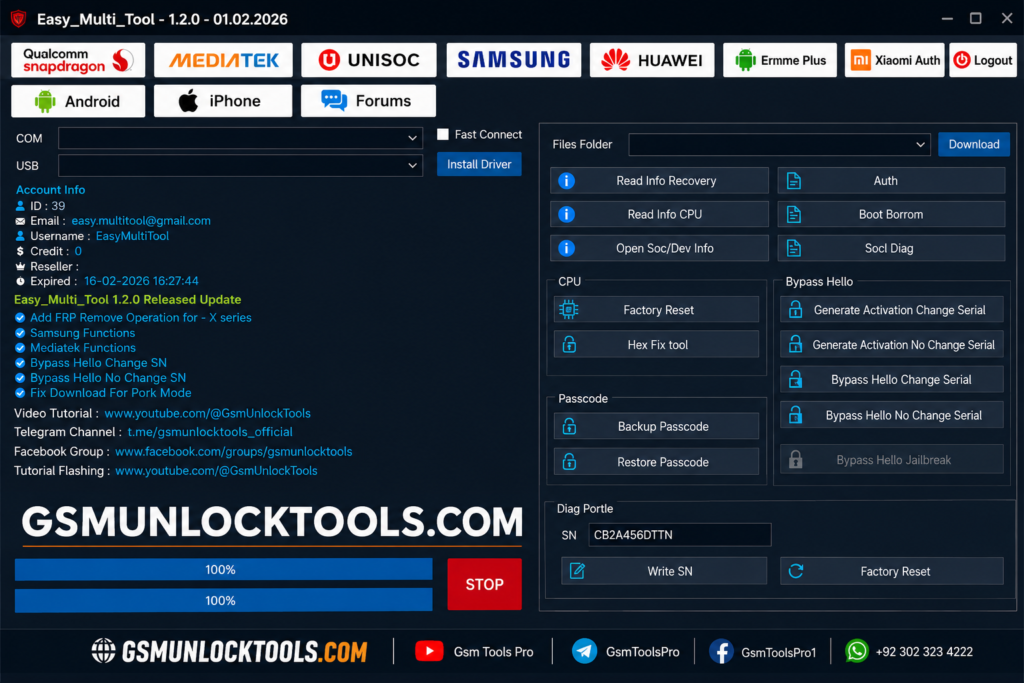1024x683 pixels.
Task: Click the globe icon beside GSMUNLOCKTOOLS.COM footer
Action: pos(103,650)
